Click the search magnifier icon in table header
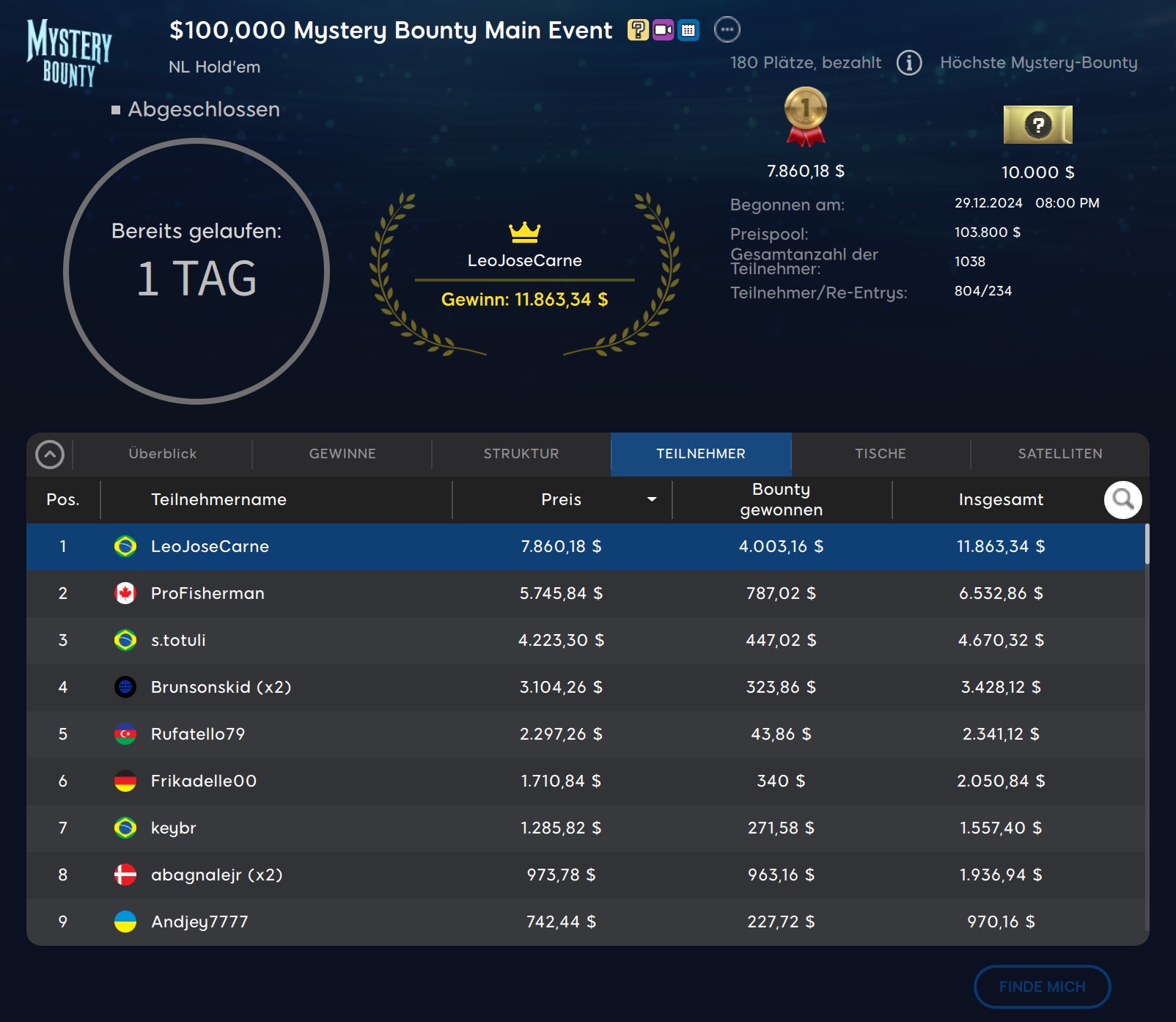 tap(1122, 500)
